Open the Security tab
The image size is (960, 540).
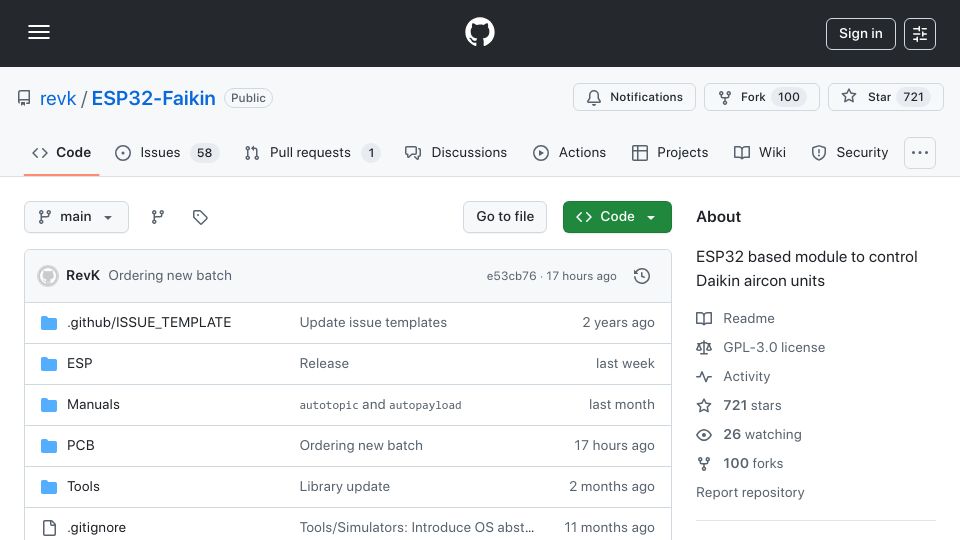[x=850, y=152]
